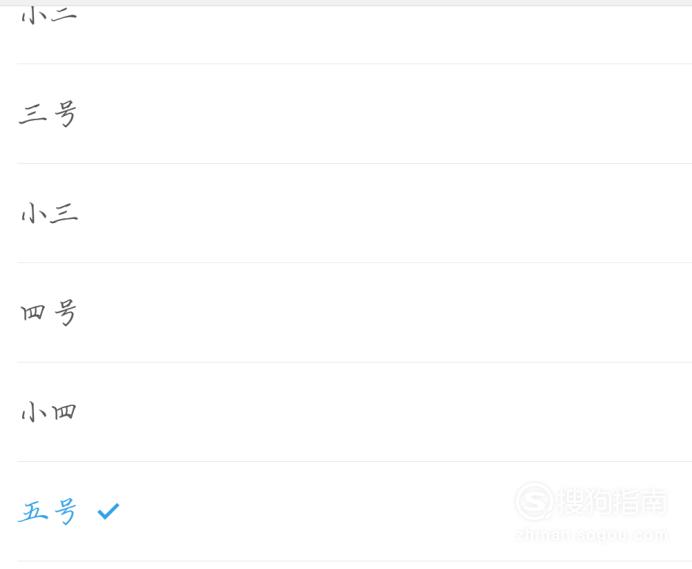This screenshot has height=569, width=692.
Task: Click the 号 character in 四号
Action: click(65, 313)
